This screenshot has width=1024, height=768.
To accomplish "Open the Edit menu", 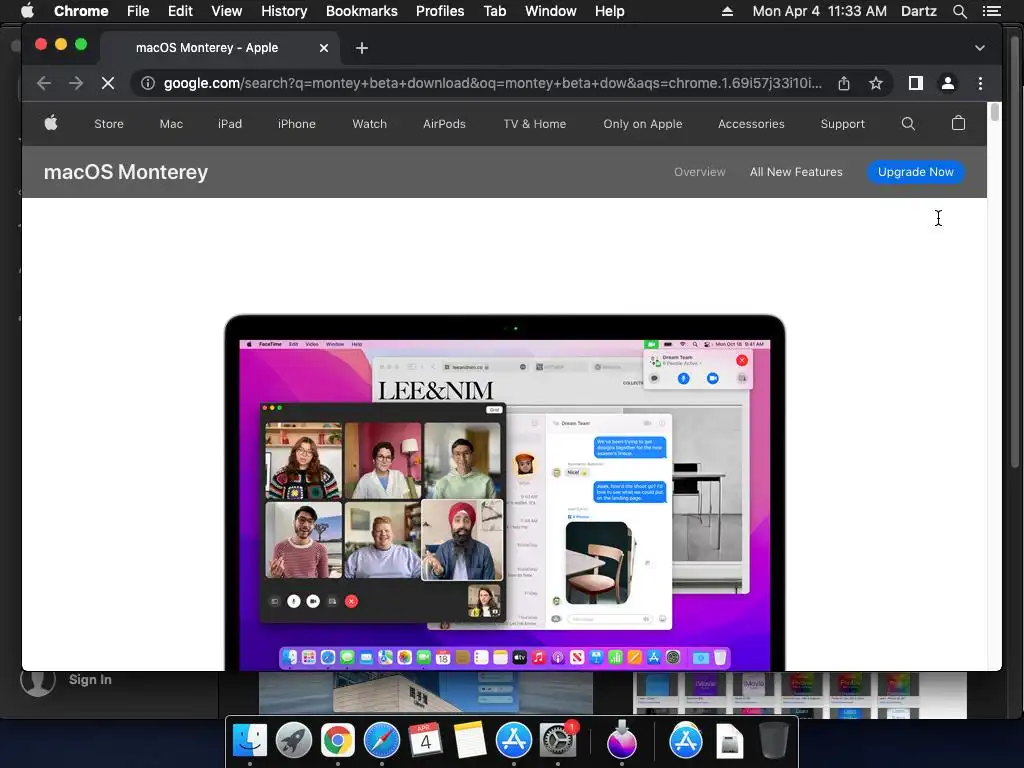I will pyautogui.click(x=180, y=11).
